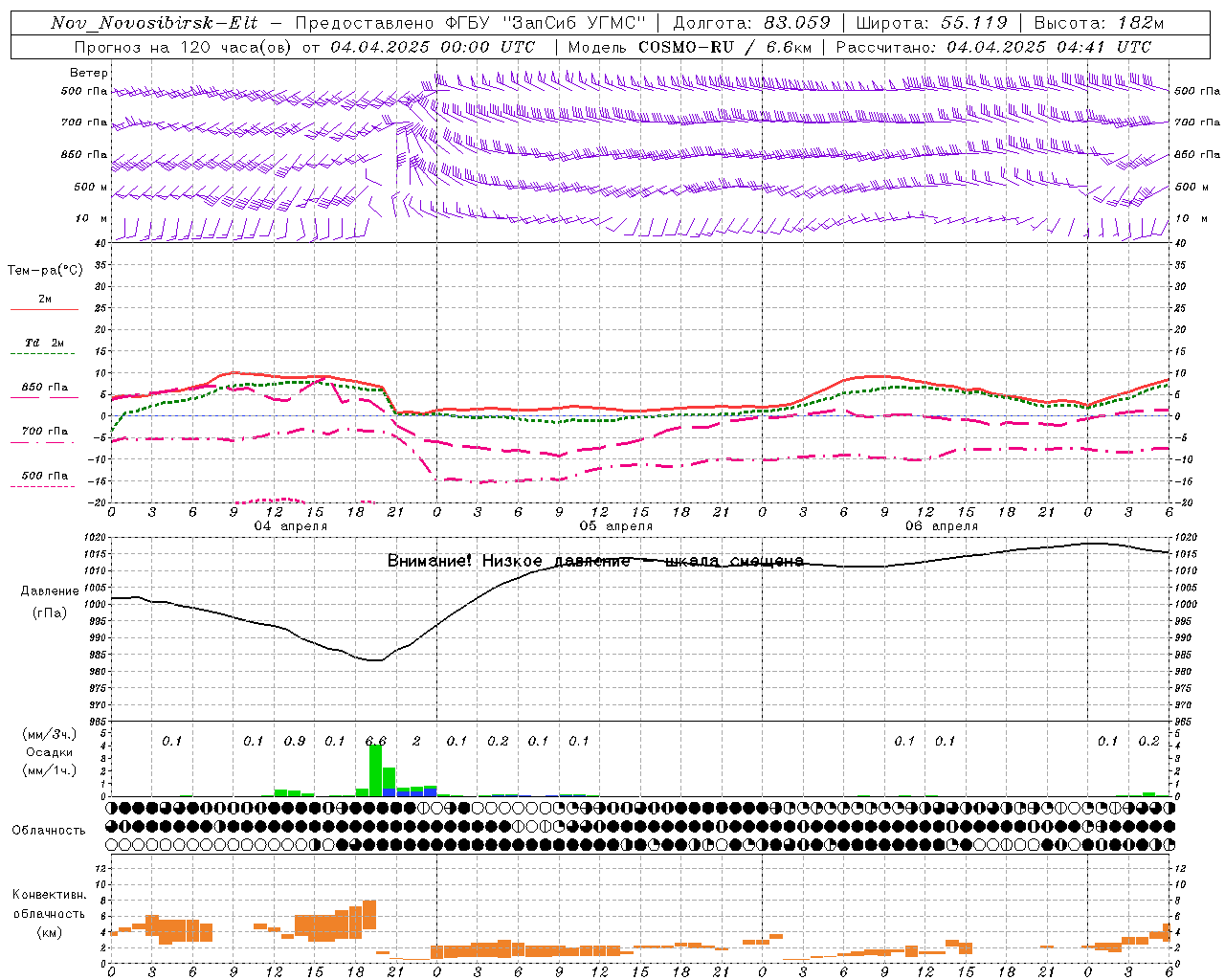Click the tallest green precipitation bar
The height and width of the screenshot is (980, 1225).
376,770
